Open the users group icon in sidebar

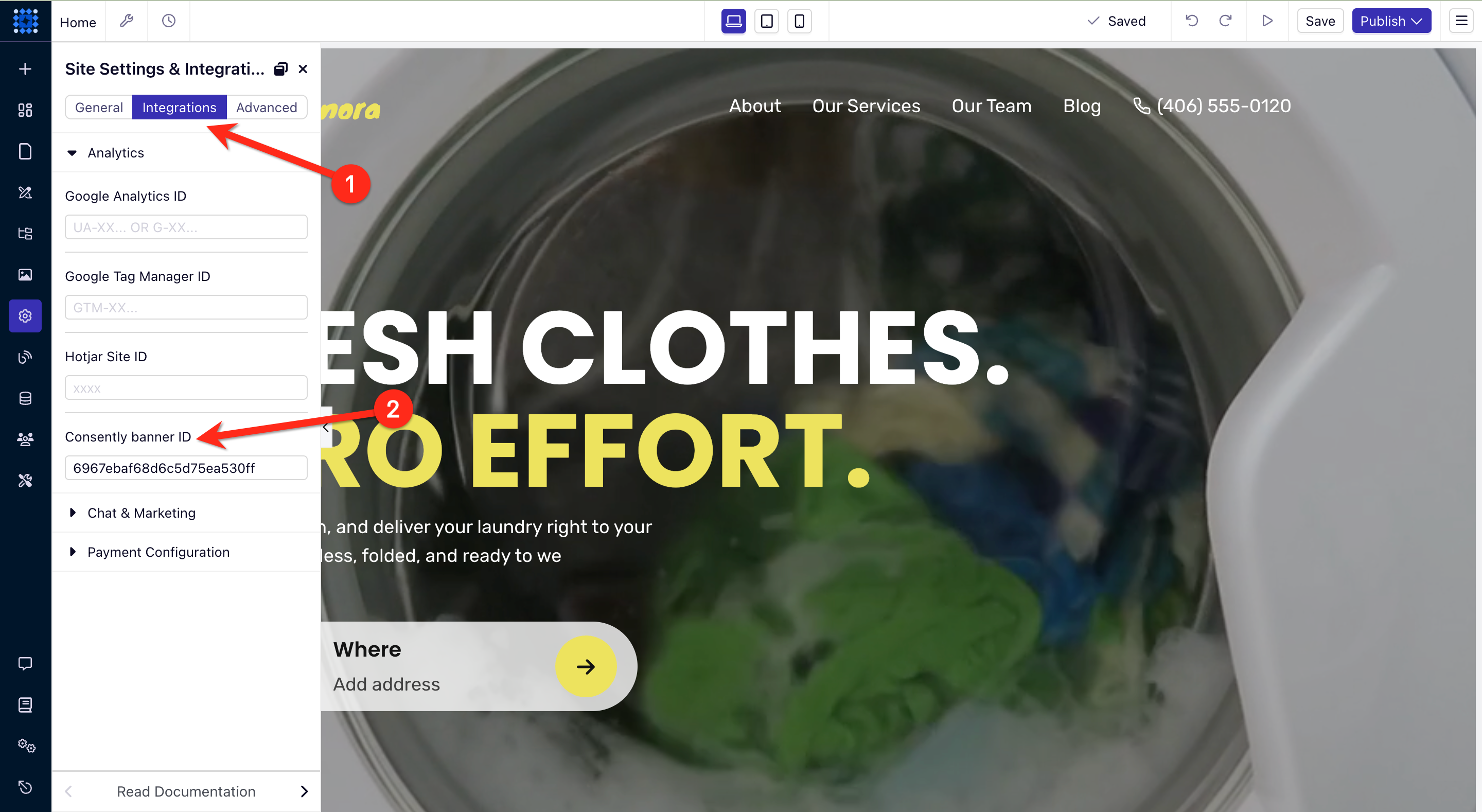[25, 439]
